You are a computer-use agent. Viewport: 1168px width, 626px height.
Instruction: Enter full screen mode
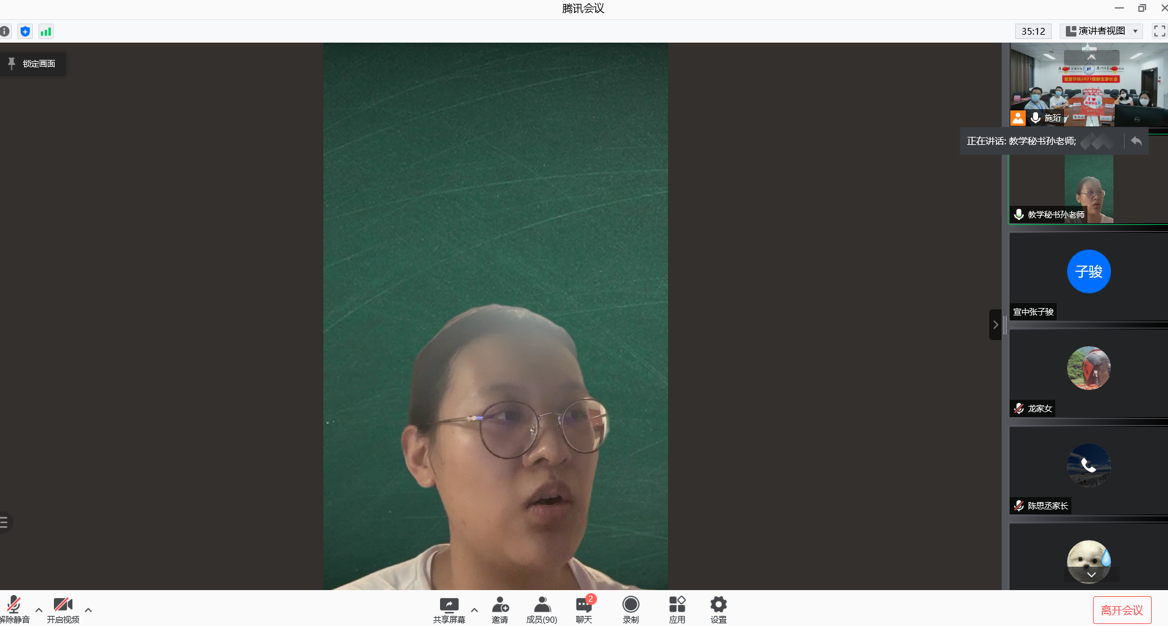pyautogui.click(x=1159, y=31)
